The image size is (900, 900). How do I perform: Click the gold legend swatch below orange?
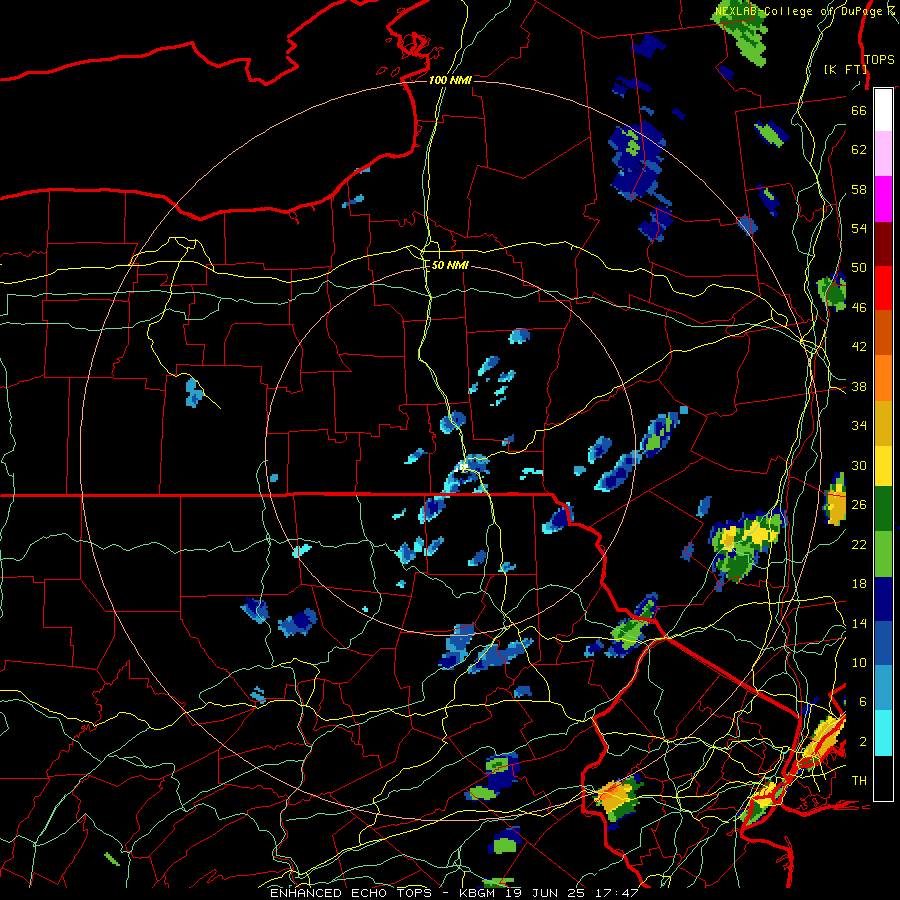click(883, 423)
